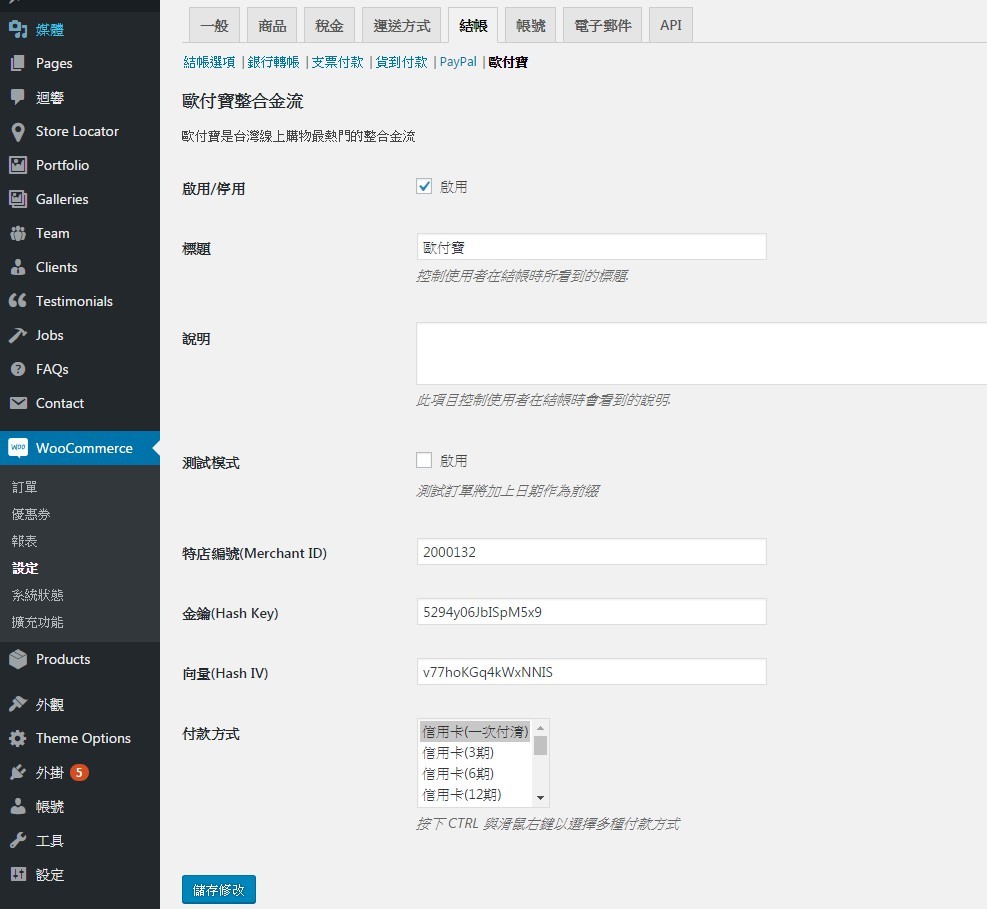Open the 銀行轉帳 bank transfer link
The width and height of the screenshot is (987, 909).
(273, 62)
